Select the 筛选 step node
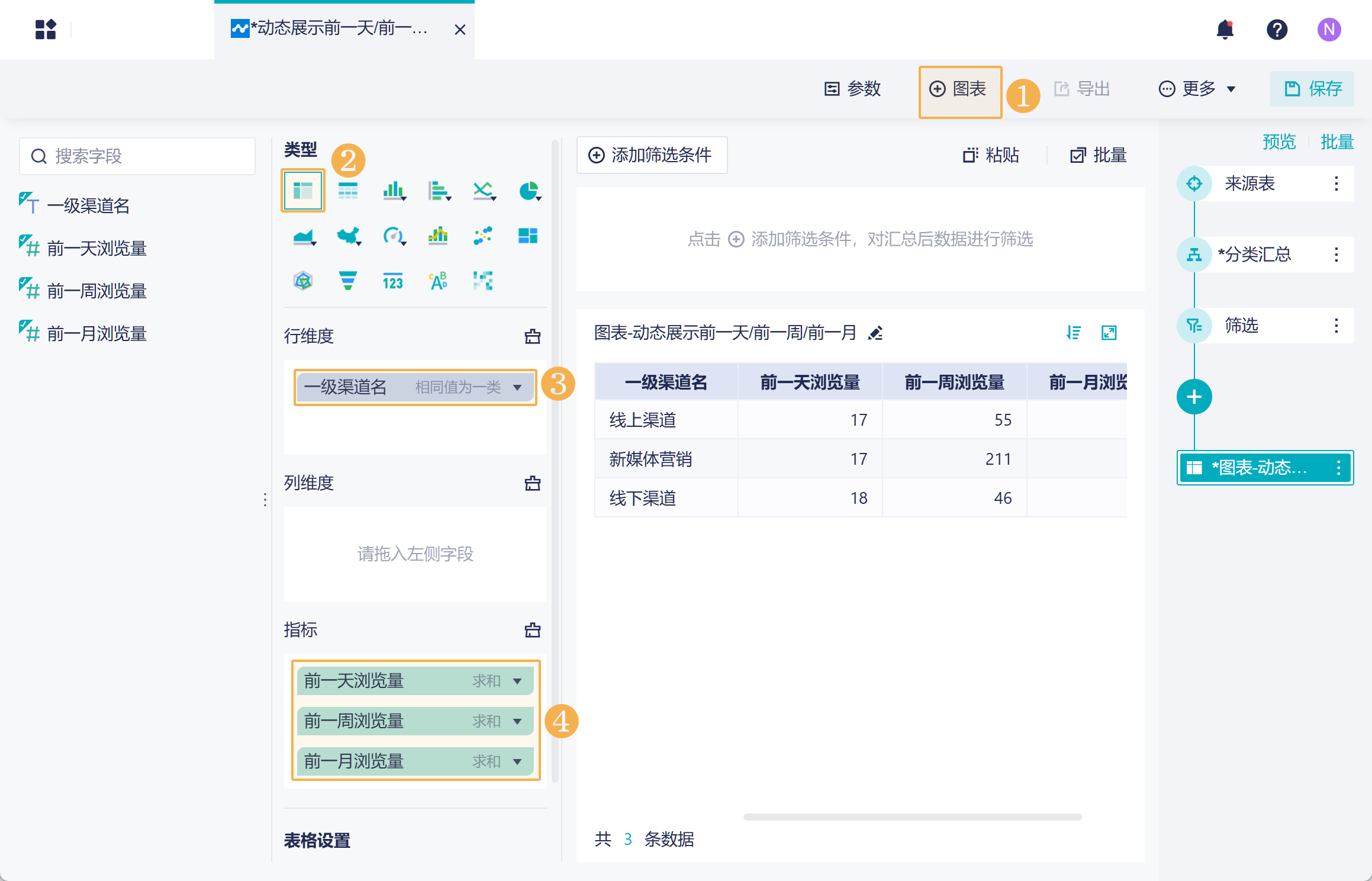Screen dimensions: 1372x881 [x=1241, y=326]
